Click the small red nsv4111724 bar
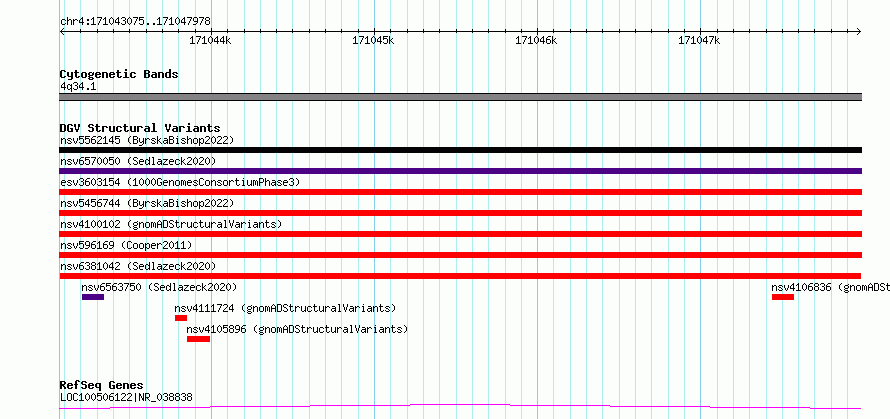Viewport: 890px width, 419px height. (x=180, y=318)
